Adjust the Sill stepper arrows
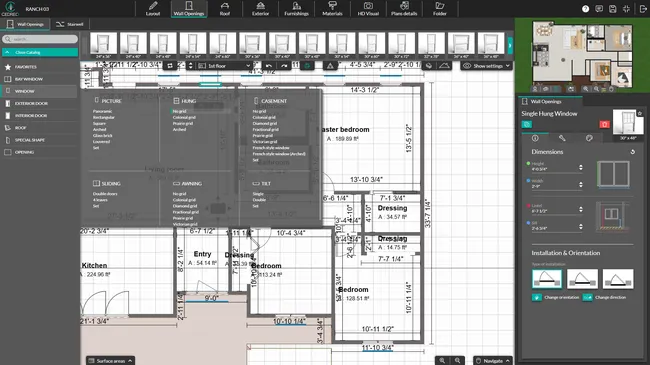 pos(580,226)
